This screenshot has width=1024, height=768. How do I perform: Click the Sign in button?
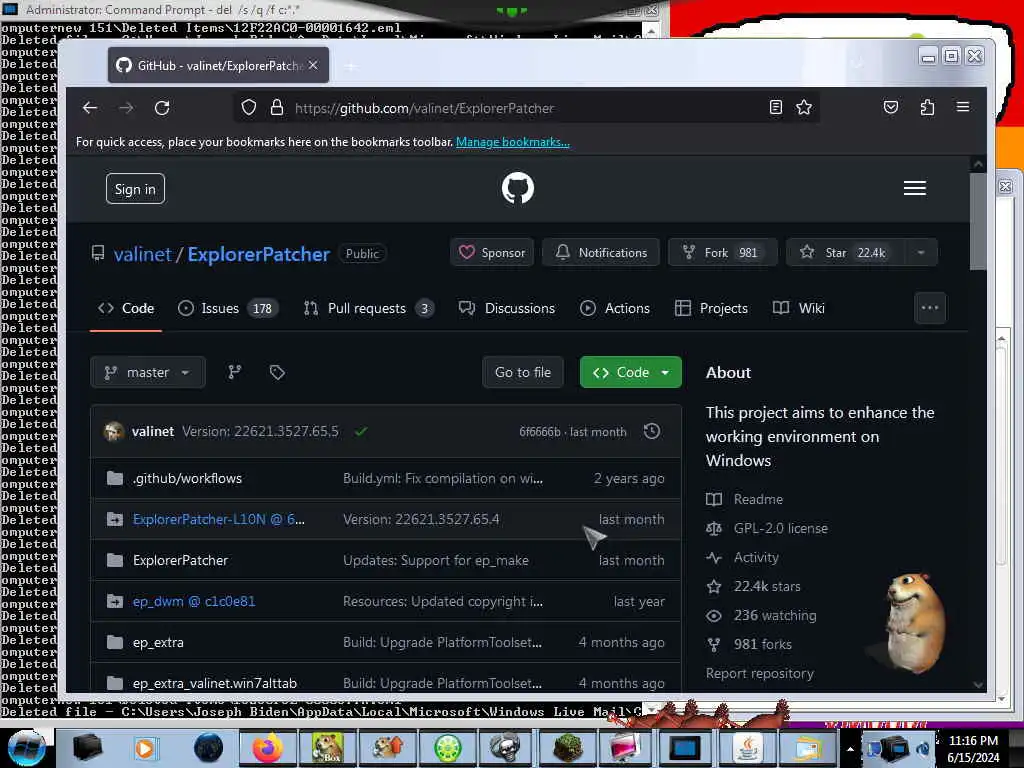coord(135,189)
